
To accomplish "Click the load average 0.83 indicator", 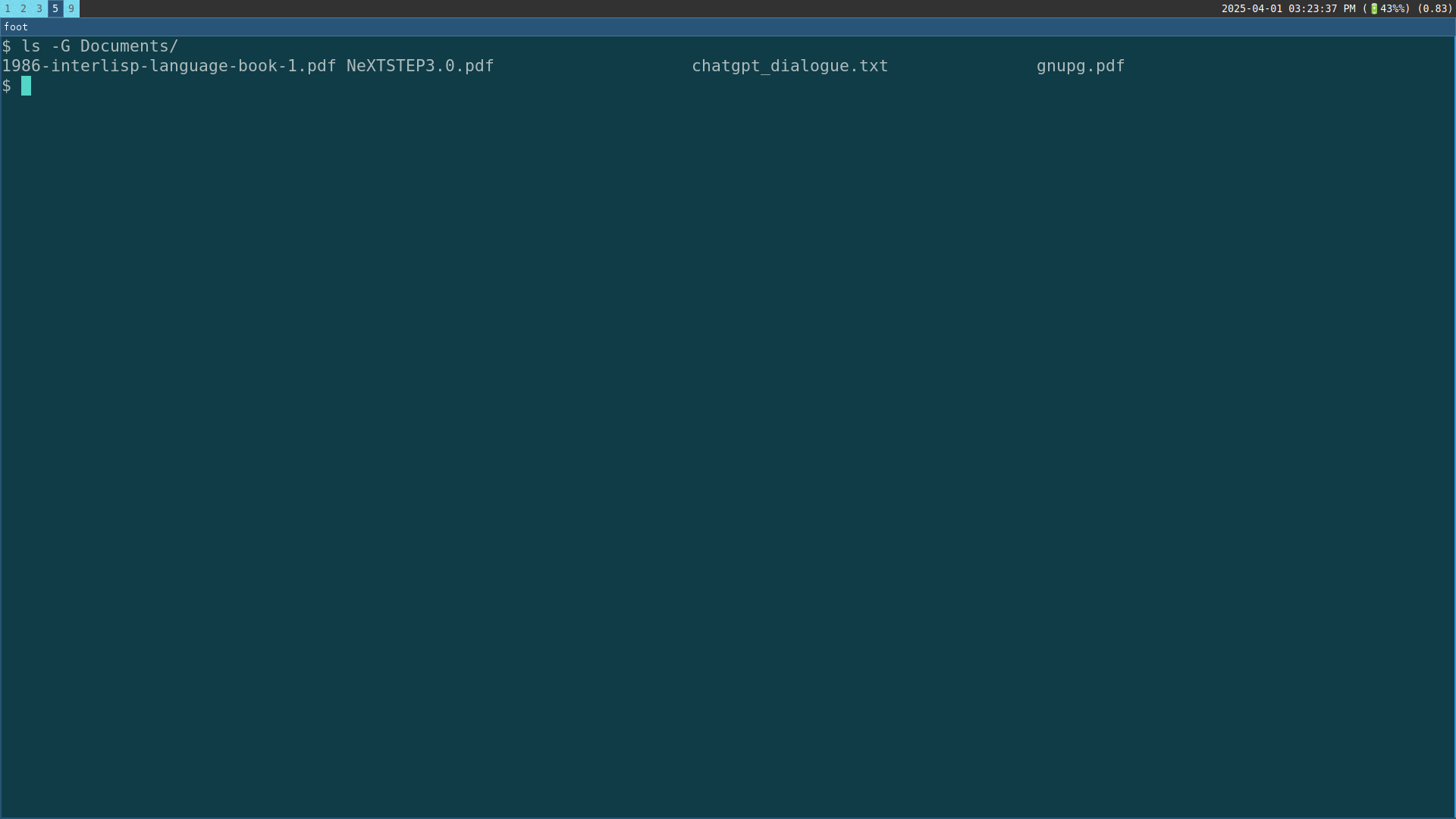I will (1434, 8).
